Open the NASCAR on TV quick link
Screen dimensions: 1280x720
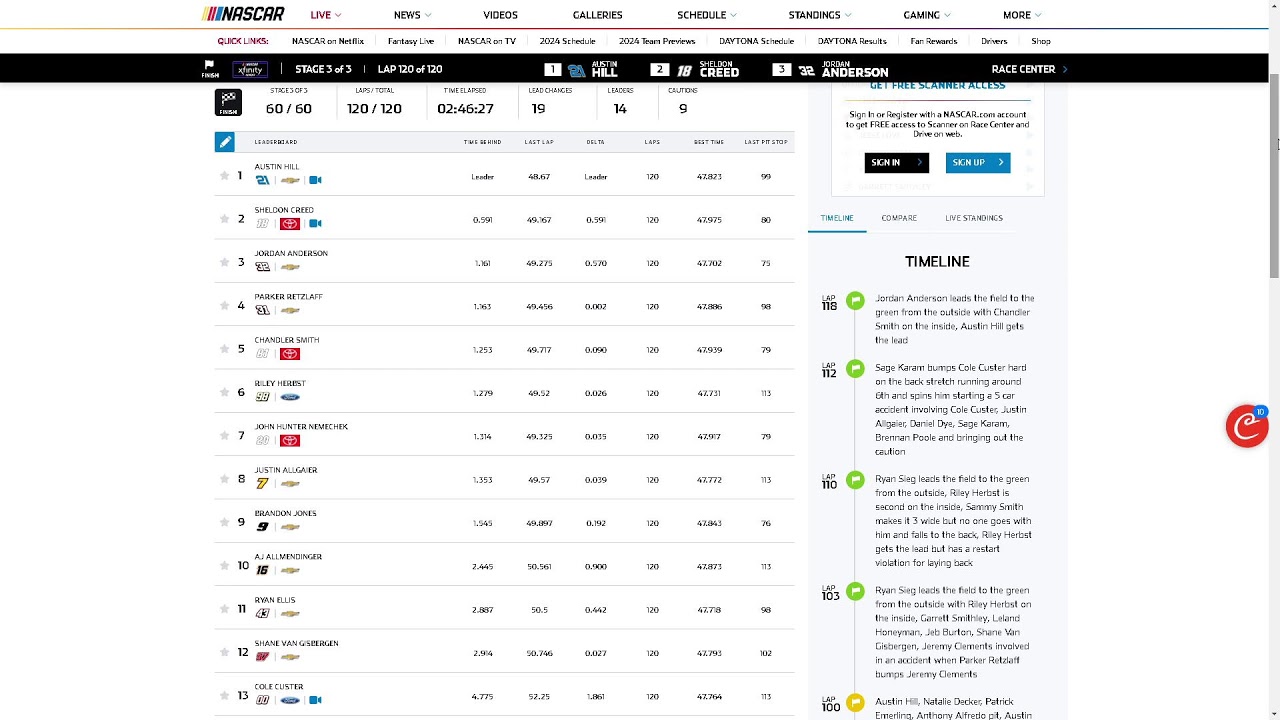coord(487,41)
